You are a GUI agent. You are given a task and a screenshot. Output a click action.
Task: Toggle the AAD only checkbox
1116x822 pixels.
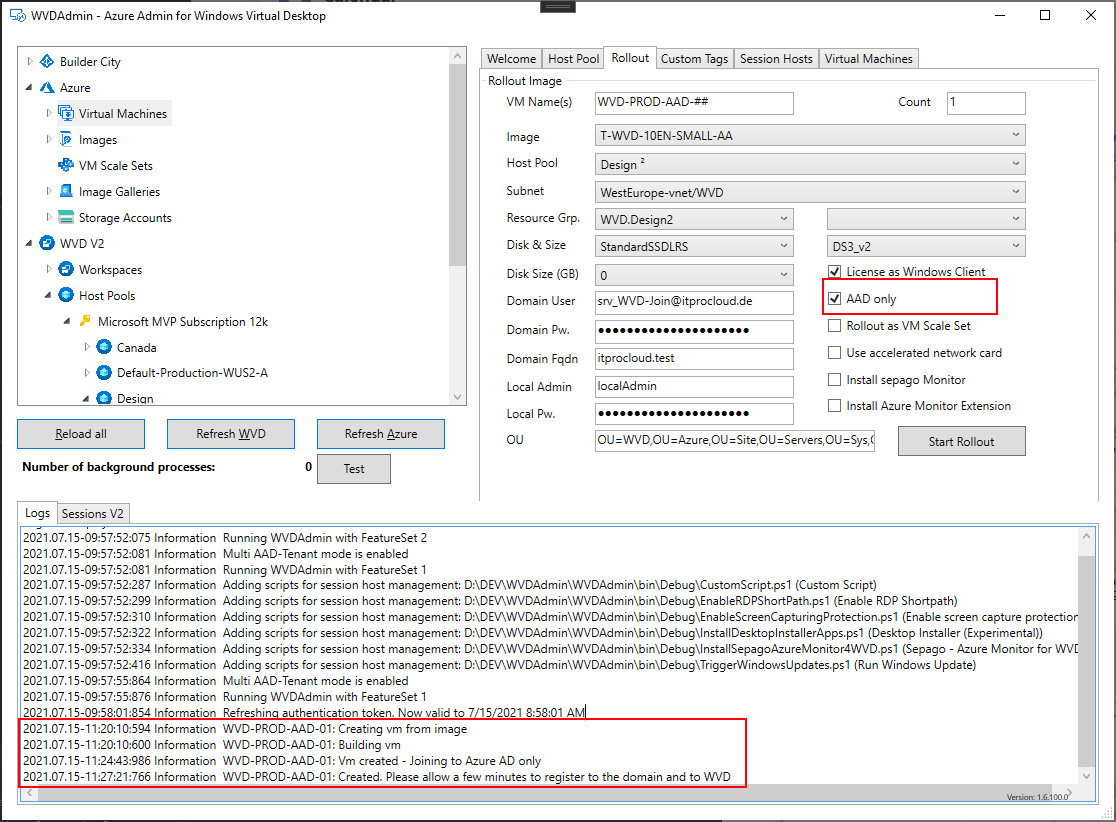[x=834, y=298]
